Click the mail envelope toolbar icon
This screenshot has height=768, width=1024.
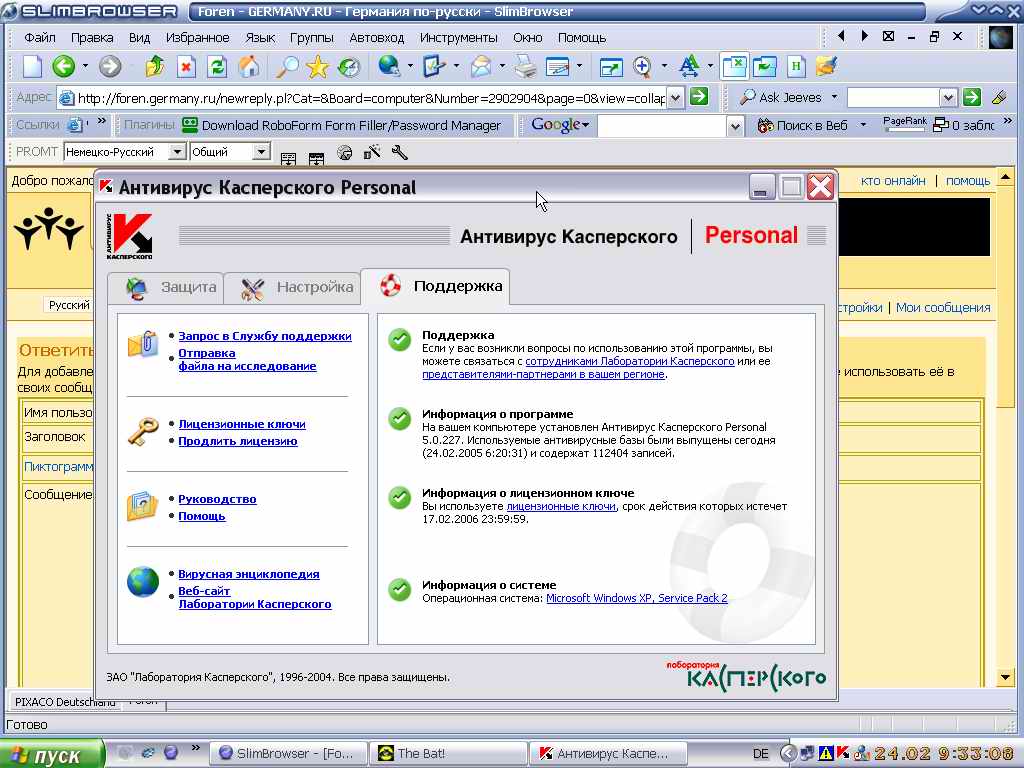(x=481, y=67)
